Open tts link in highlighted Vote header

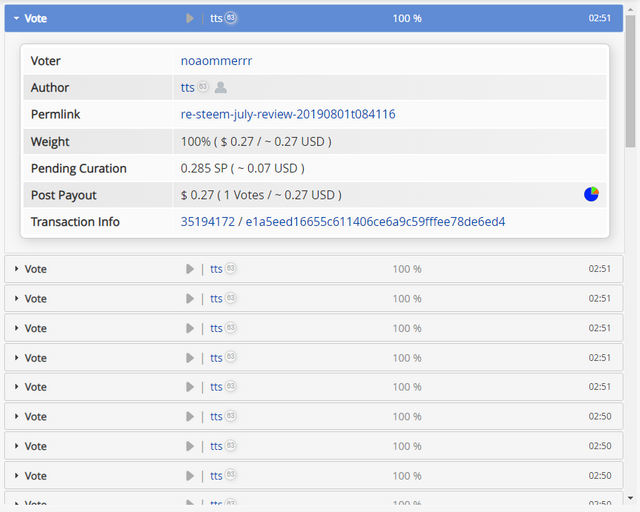[x=216, y=18]
